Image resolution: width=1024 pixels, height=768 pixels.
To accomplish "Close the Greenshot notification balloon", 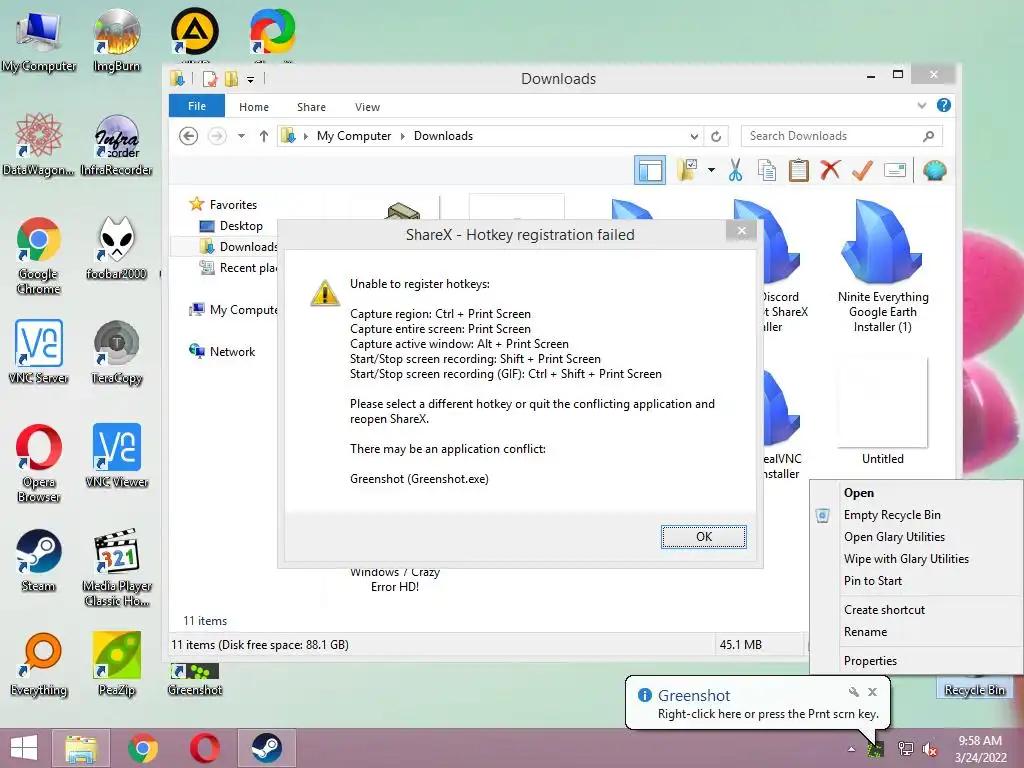I will click(x=872, y=692).
